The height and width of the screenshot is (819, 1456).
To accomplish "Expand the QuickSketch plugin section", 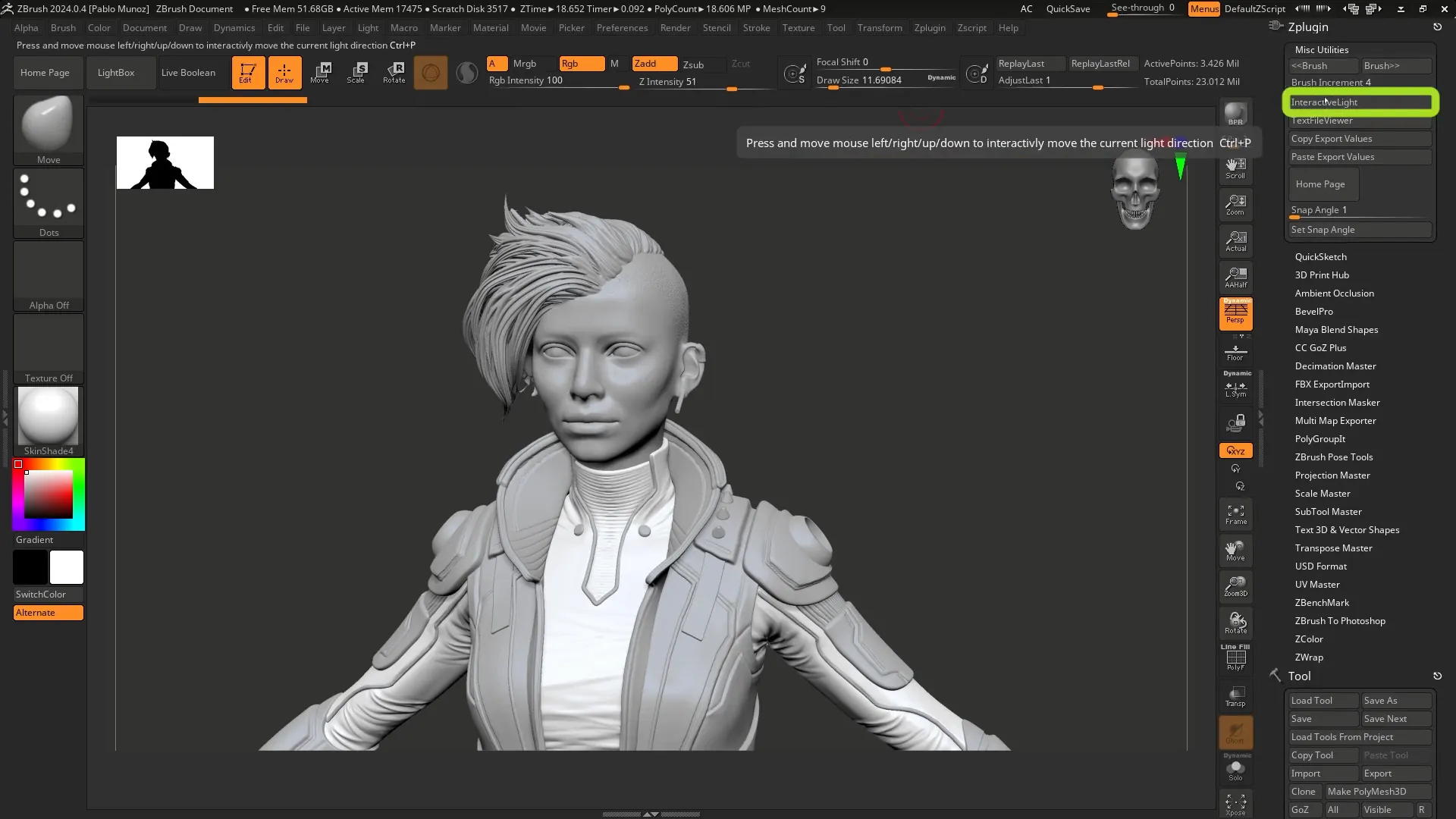I will (x=1320, y=257).
